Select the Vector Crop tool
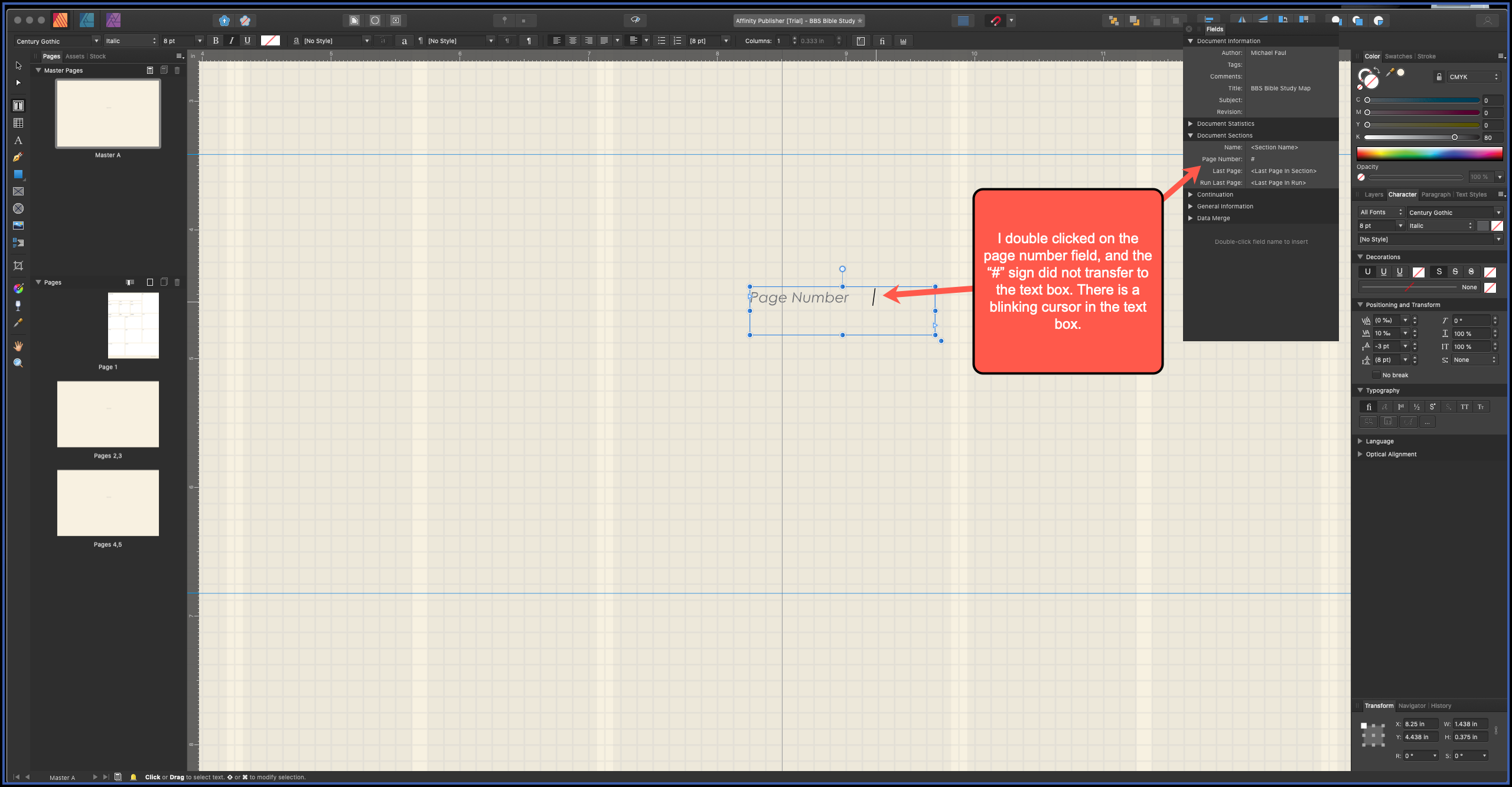1512x787 pixels. click(x=18, y=266)
